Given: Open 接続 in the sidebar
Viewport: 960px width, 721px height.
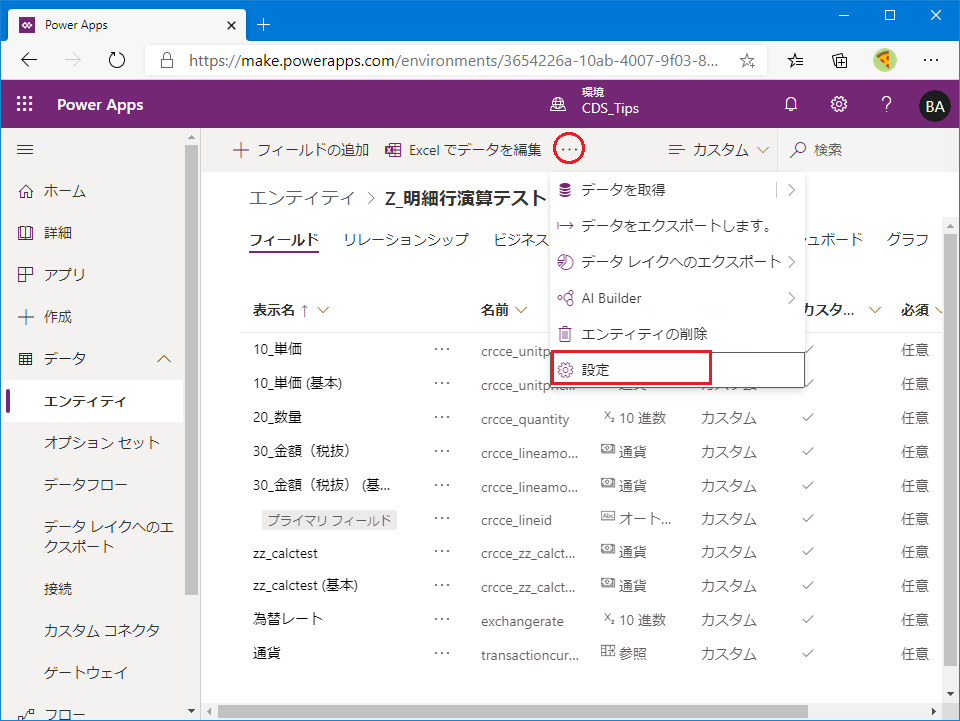Looking at the screenshot, I should pos(58,589).
